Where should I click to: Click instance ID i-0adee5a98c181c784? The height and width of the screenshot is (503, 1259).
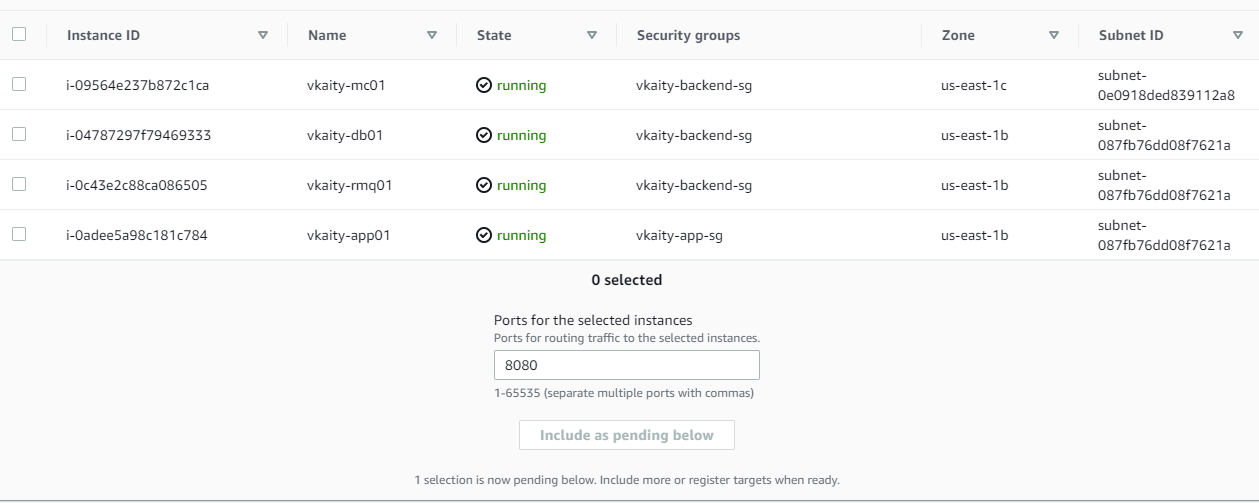pyautogui.click(x=137, y=235)
